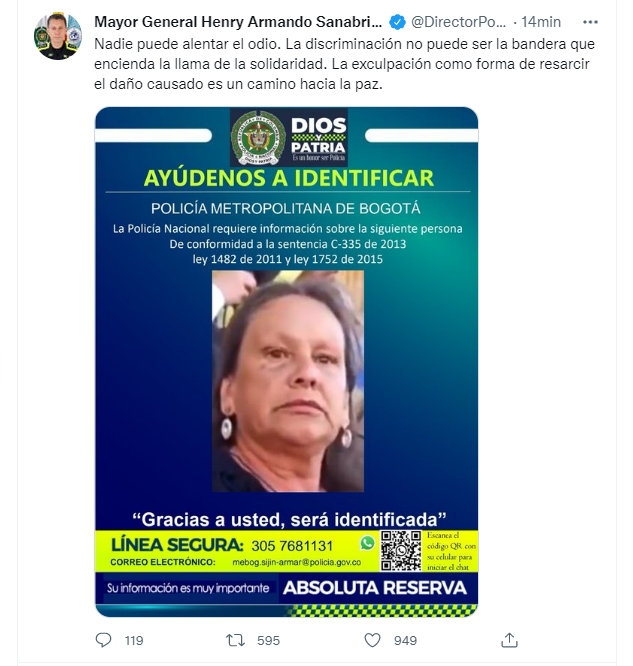Click the mebog.sijin-armar@policia.gov.co email text
Screen dimensions: 633x666
(x=297, y=562)
